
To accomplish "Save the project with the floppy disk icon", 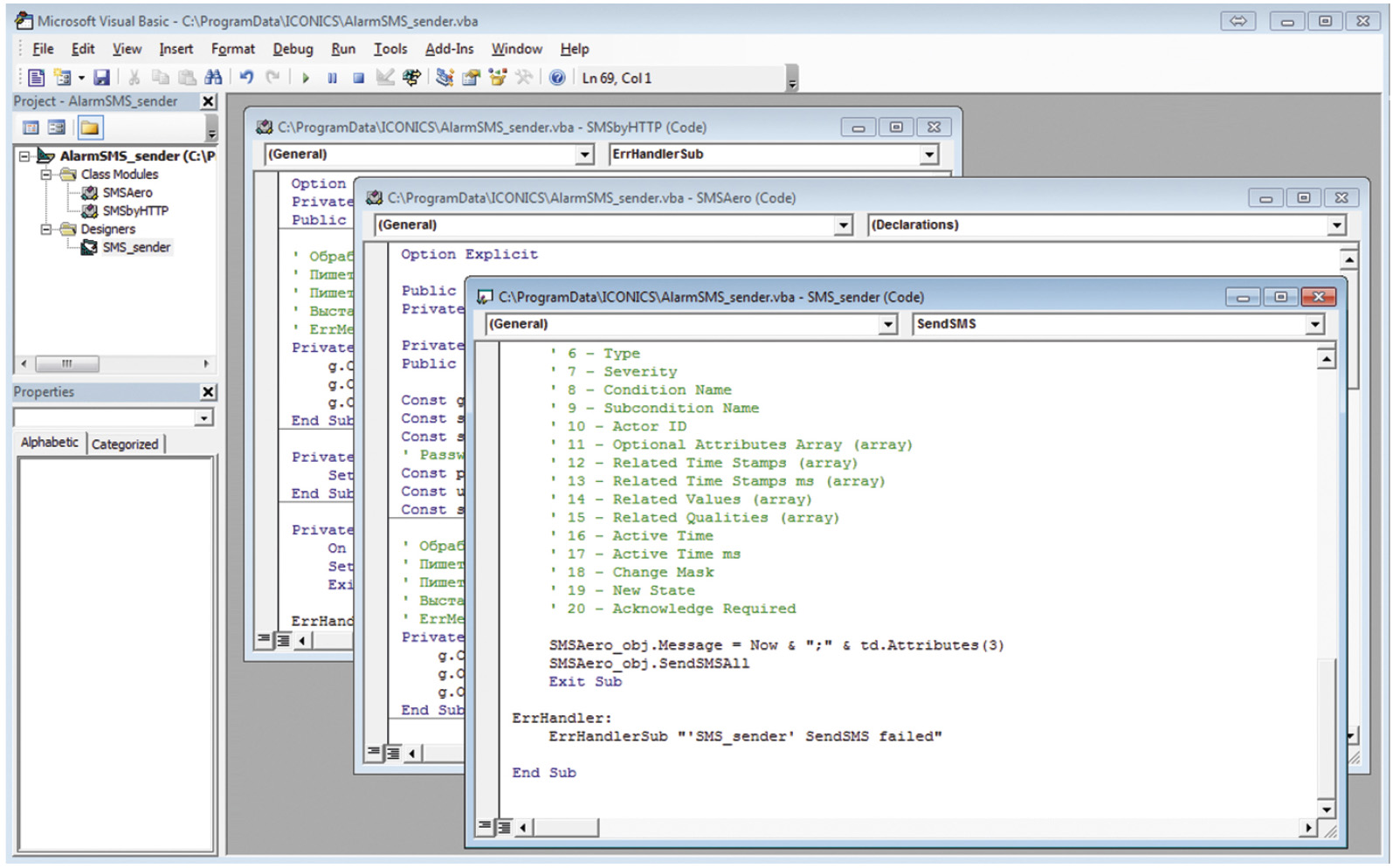I will pos(101,78).
